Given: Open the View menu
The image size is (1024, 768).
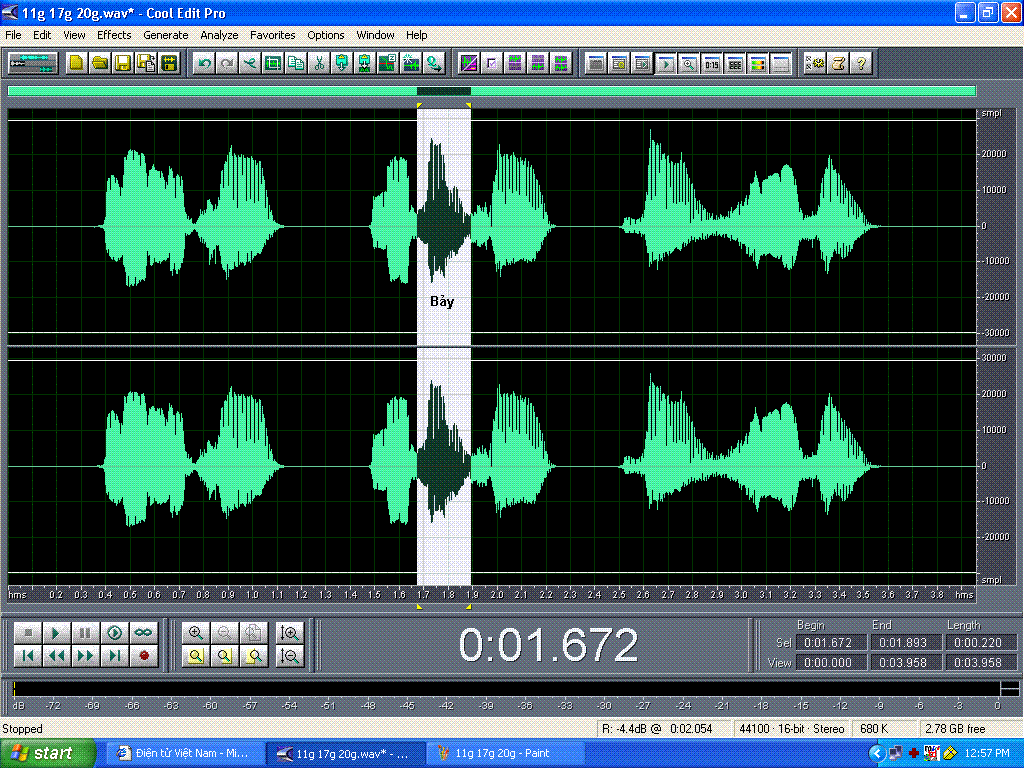Looking at the screenshot, I should 74,35.
